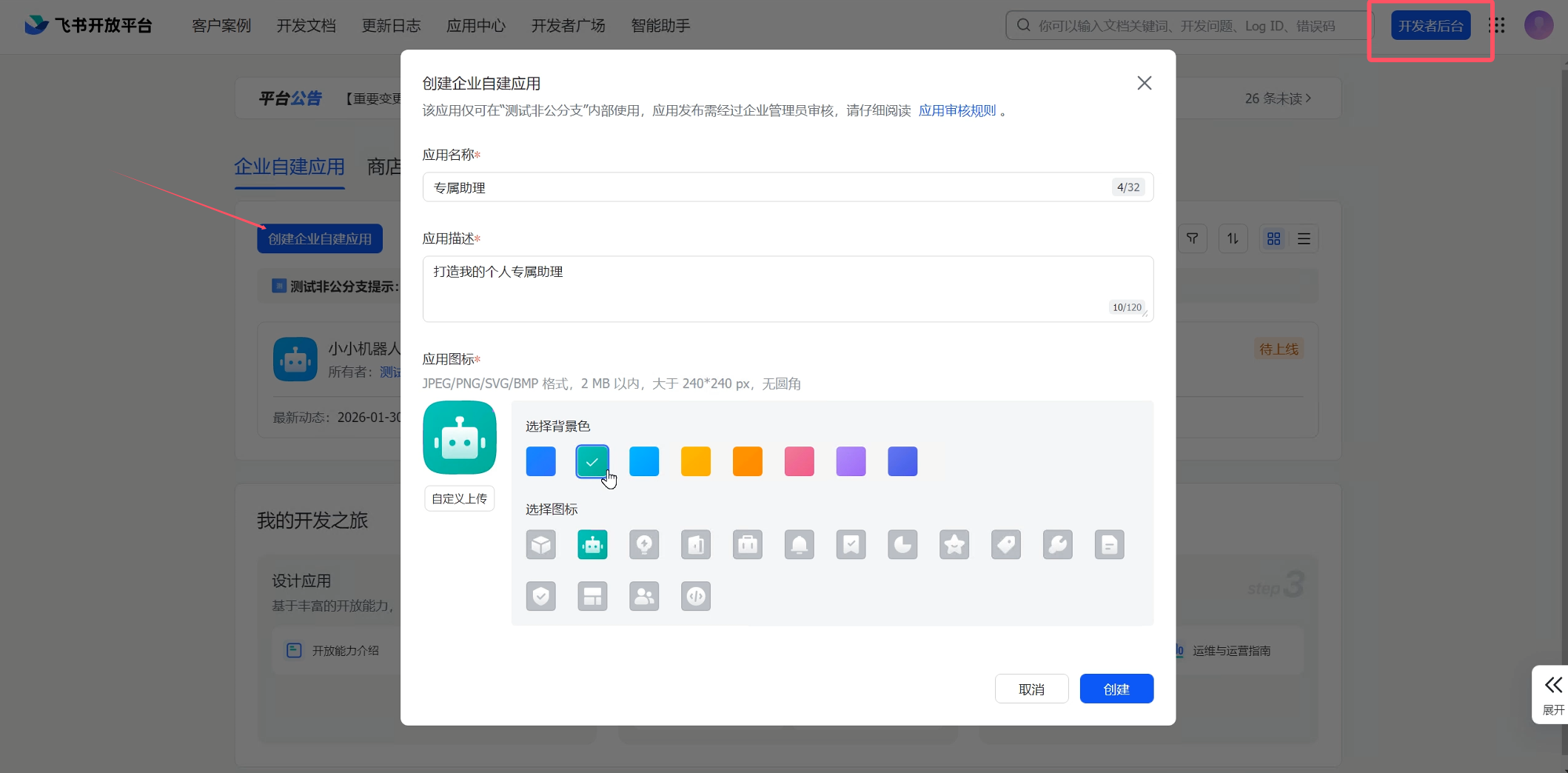
Task: Choose the wrench icon for the app
Action: point(1058,544)
